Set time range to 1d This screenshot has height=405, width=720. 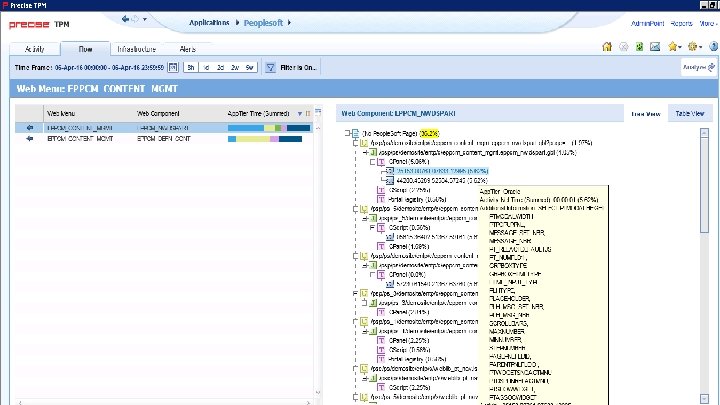point(206,68)
